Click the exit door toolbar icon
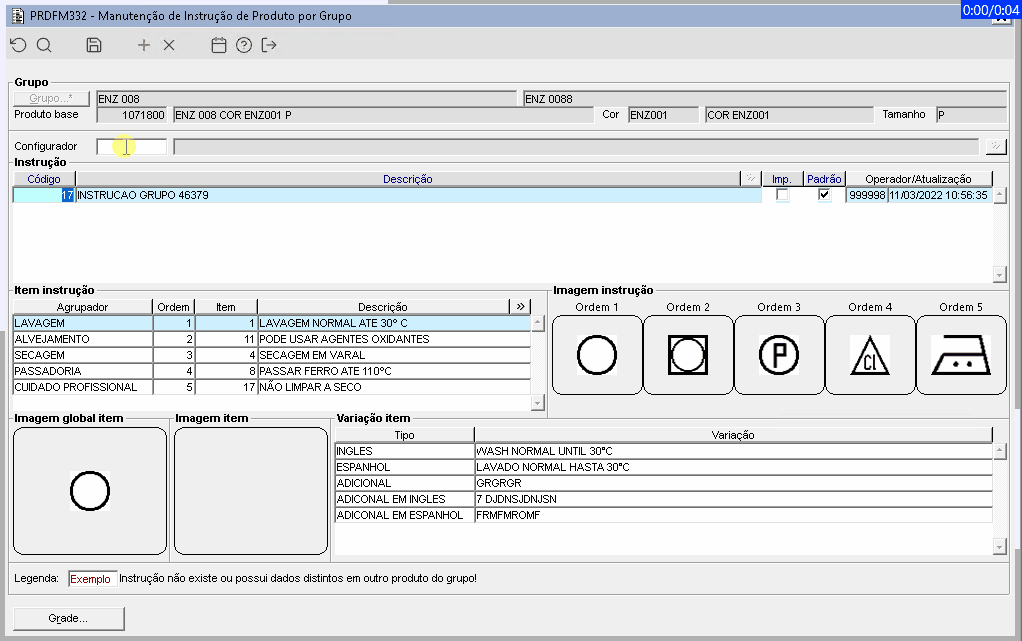Screen dimensions: 1022x641 point(269,45)
